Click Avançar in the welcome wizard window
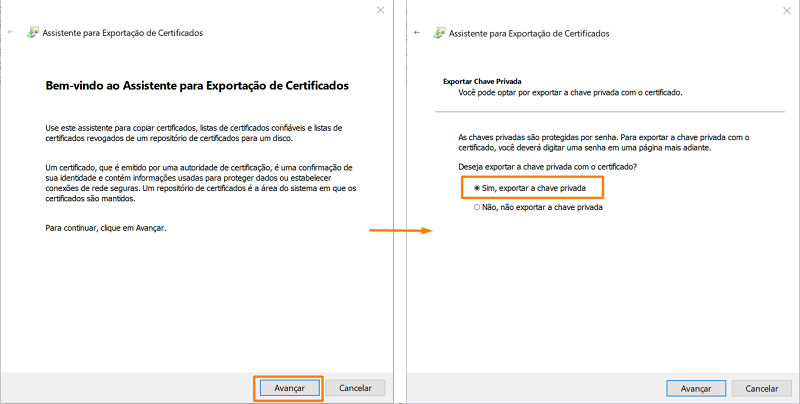The image size is (800, 404). pos(289,388)
